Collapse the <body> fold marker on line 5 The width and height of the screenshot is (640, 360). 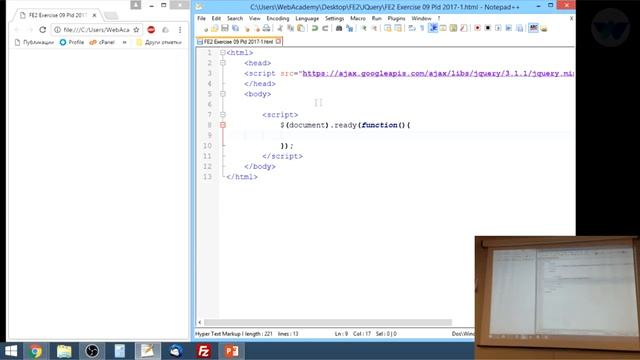click(x=223, y=94)
